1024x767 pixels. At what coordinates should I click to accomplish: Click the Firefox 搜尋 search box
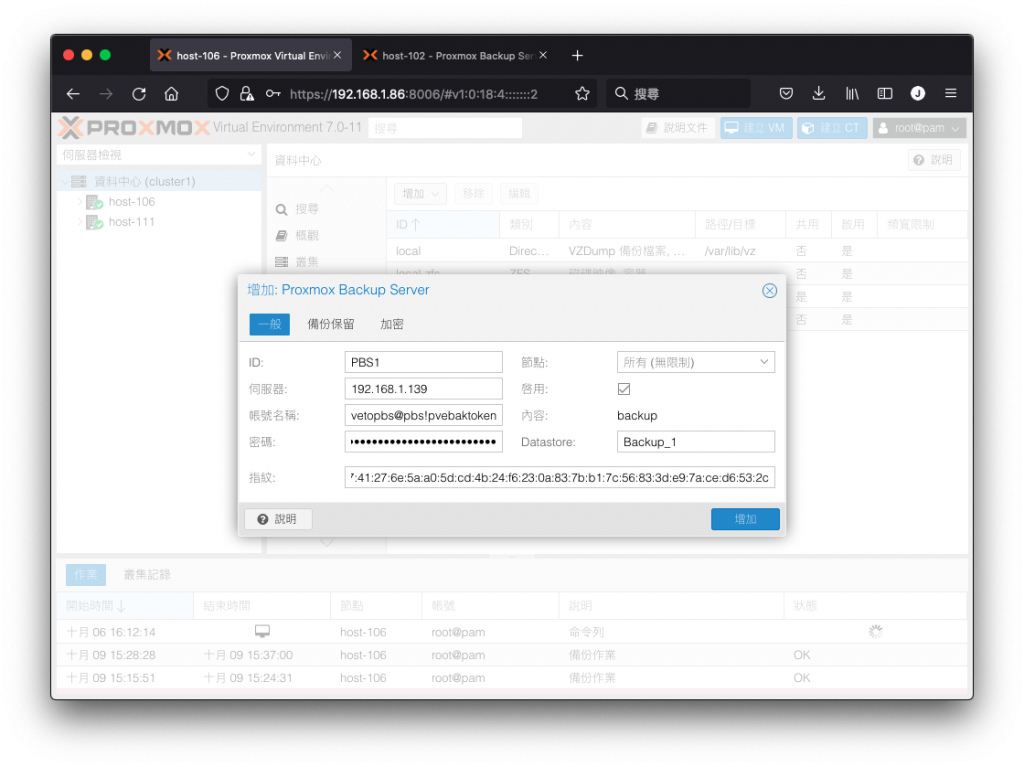point(678,94)
